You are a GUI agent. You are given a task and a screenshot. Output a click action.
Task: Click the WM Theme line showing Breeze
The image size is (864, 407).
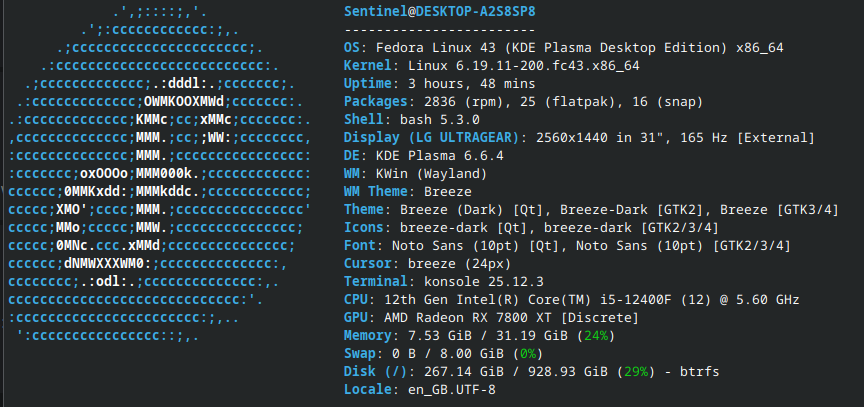coord(408,192)
